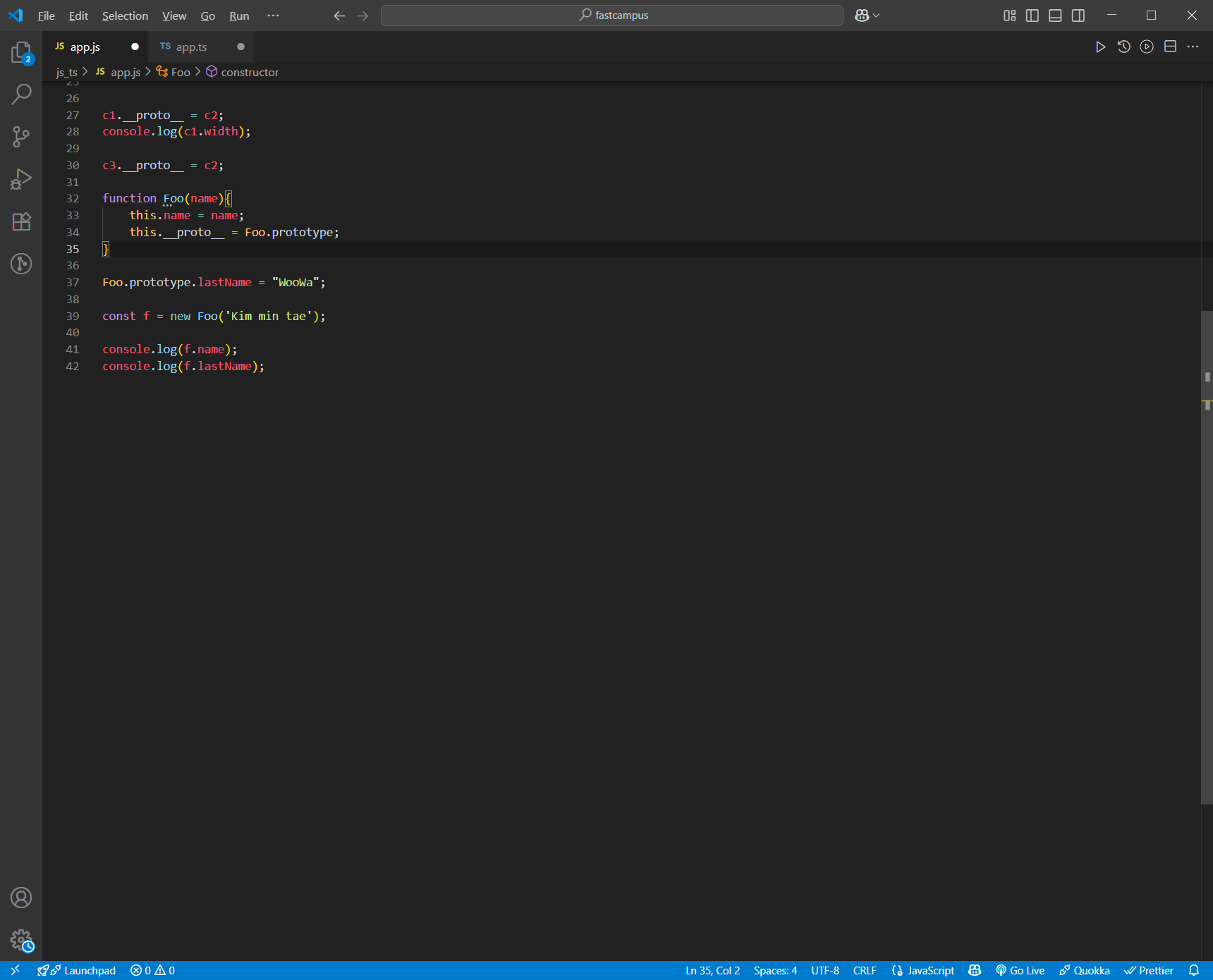
Task: Expand the Foo breadcrumb segment
Action: click(x=181, y=72)
